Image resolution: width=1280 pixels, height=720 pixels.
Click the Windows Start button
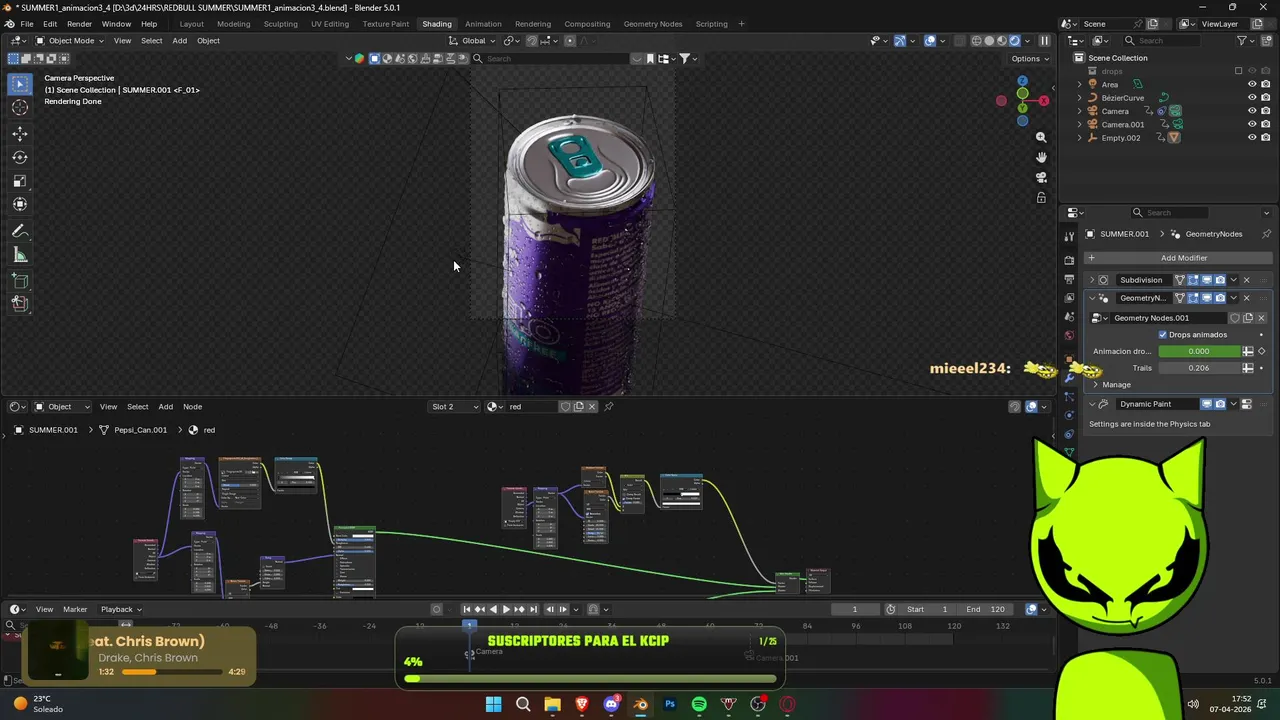[x=493, y=704]
